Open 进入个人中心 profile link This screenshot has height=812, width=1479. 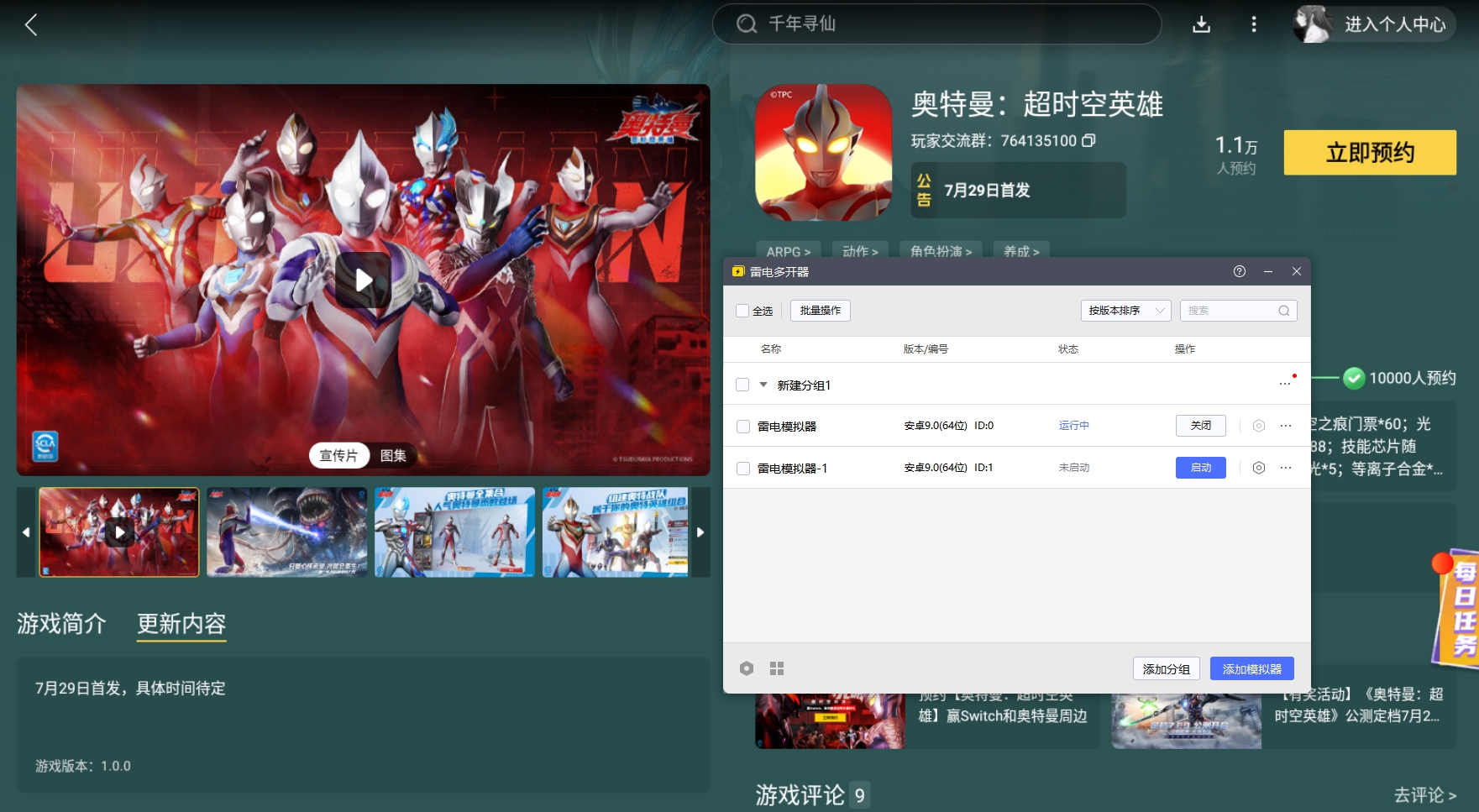tap(1395, 24)
